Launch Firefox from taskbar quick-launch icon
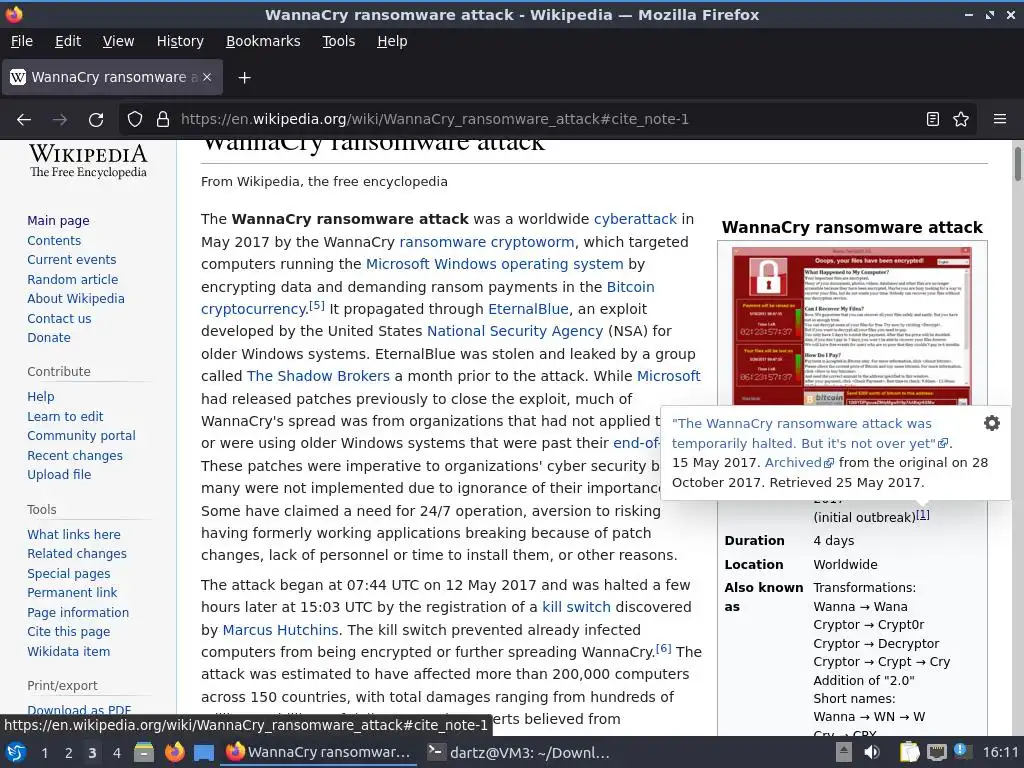This screenshot has width=1024, height=768. pos(174,752)
